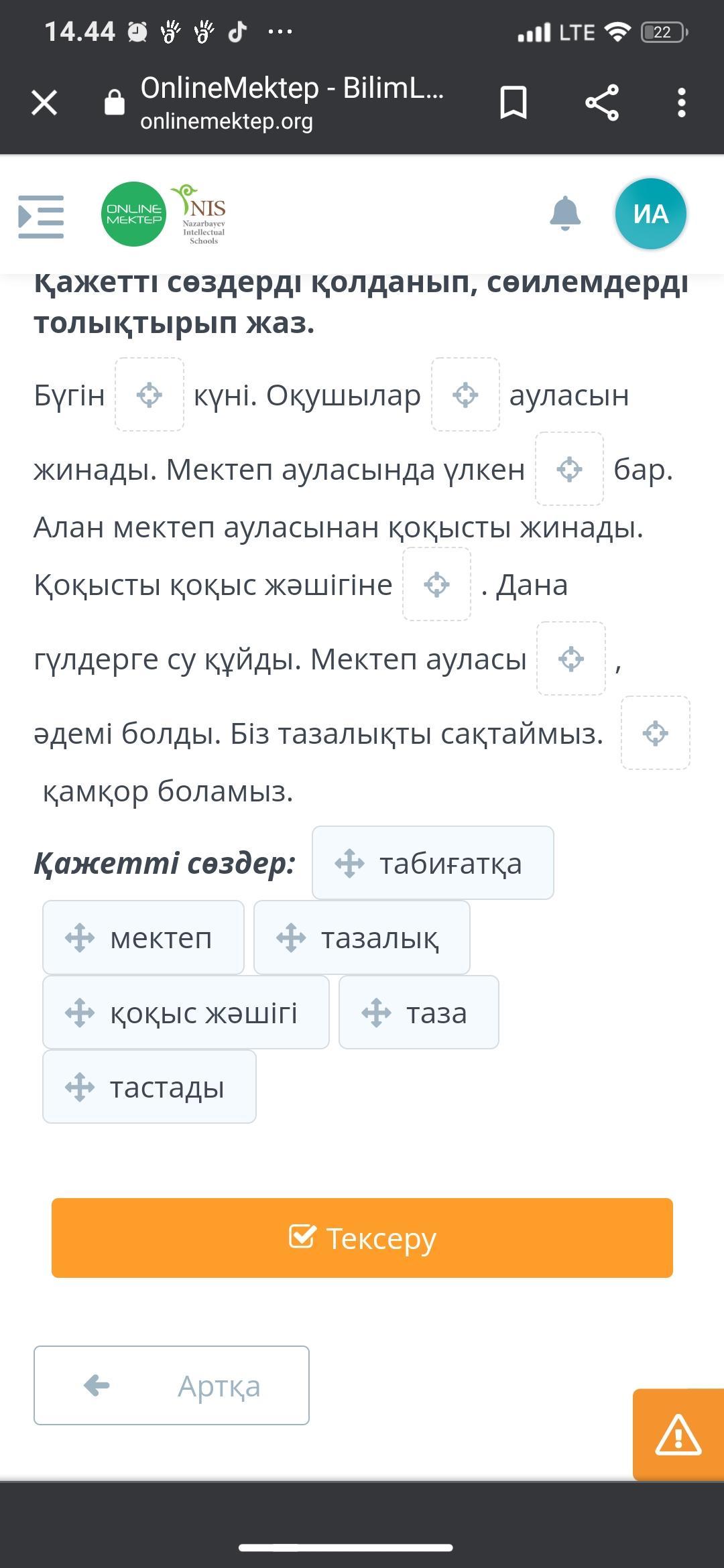Click the blank slot before "бар."
Image resolution: width=724 pixels, height=1568 pixels.
tap(569, 469)
